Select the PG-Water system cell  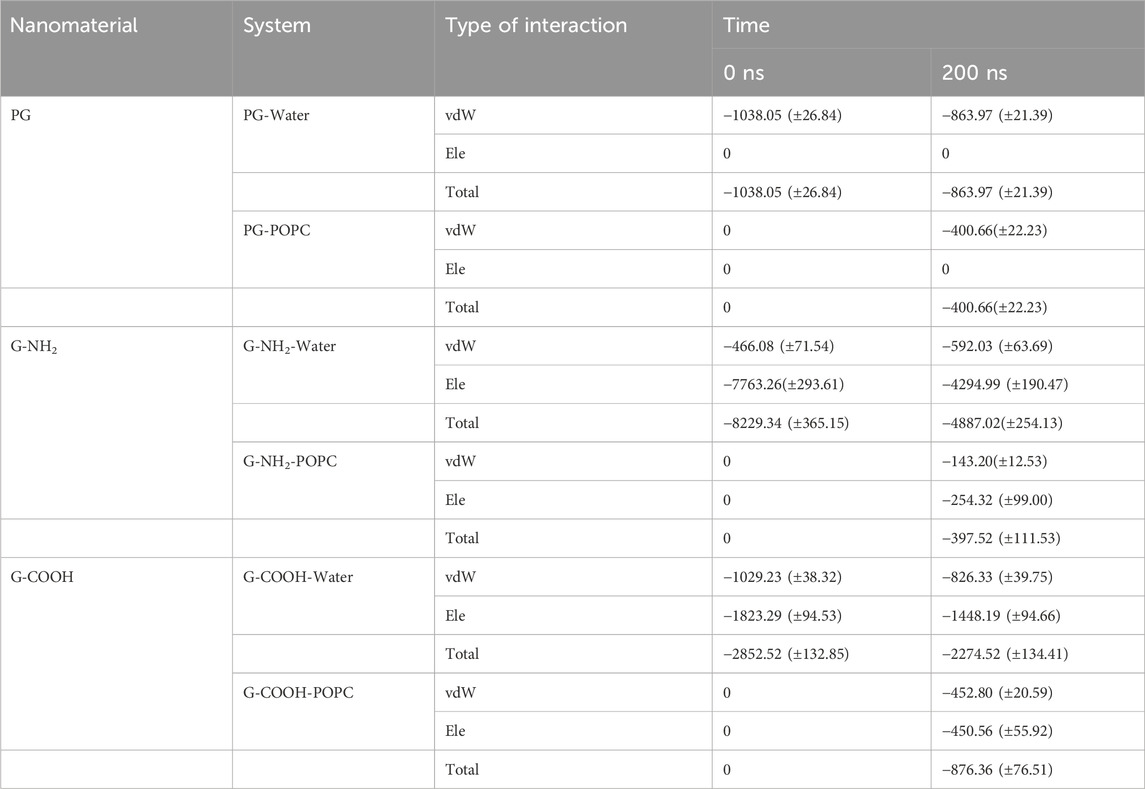(276, 115)
